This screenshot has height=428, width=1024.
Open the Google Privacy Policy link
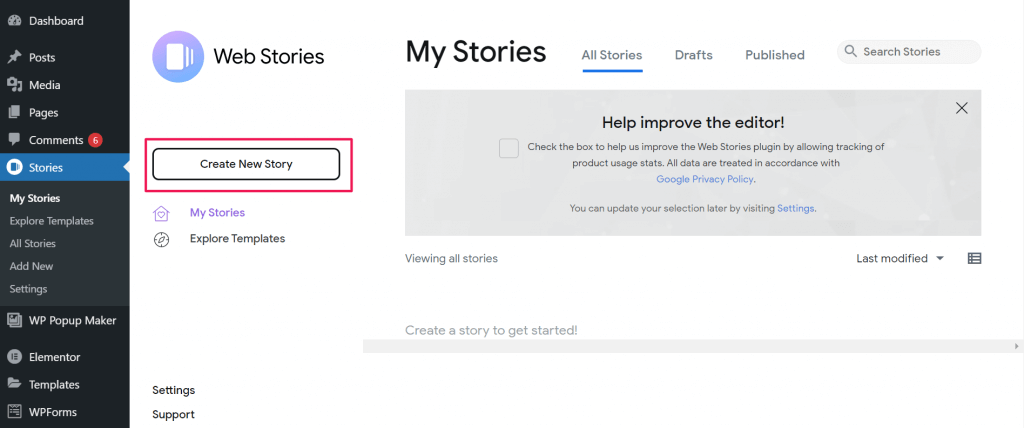[705, 178]
